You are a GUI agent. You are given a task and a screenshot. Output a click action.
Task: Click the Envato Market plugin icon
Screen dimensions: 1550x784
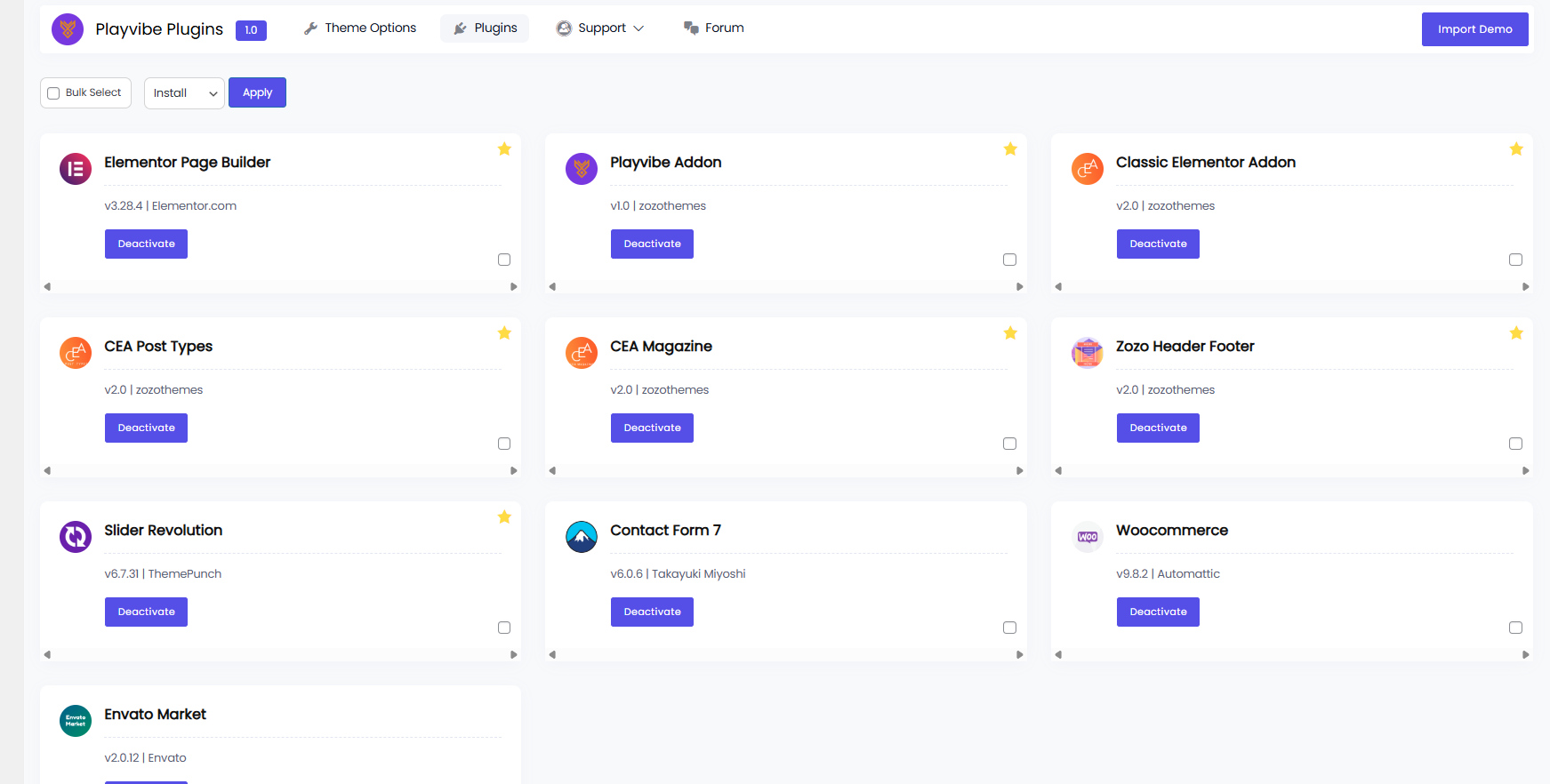coord(76,721)
